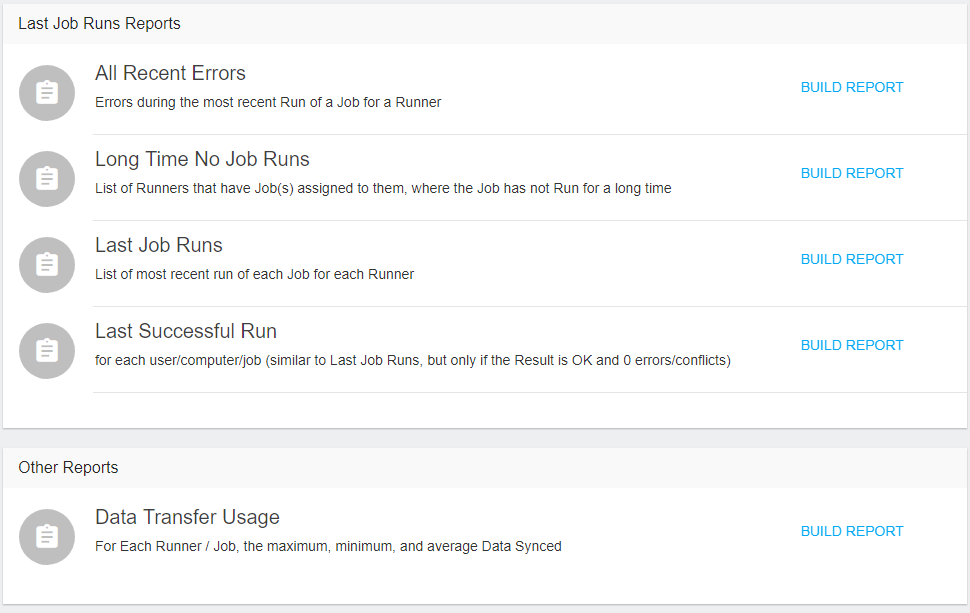970x613 pixels.
Task: Click the description under Data Transfer Usage
Action: (328, 546)
